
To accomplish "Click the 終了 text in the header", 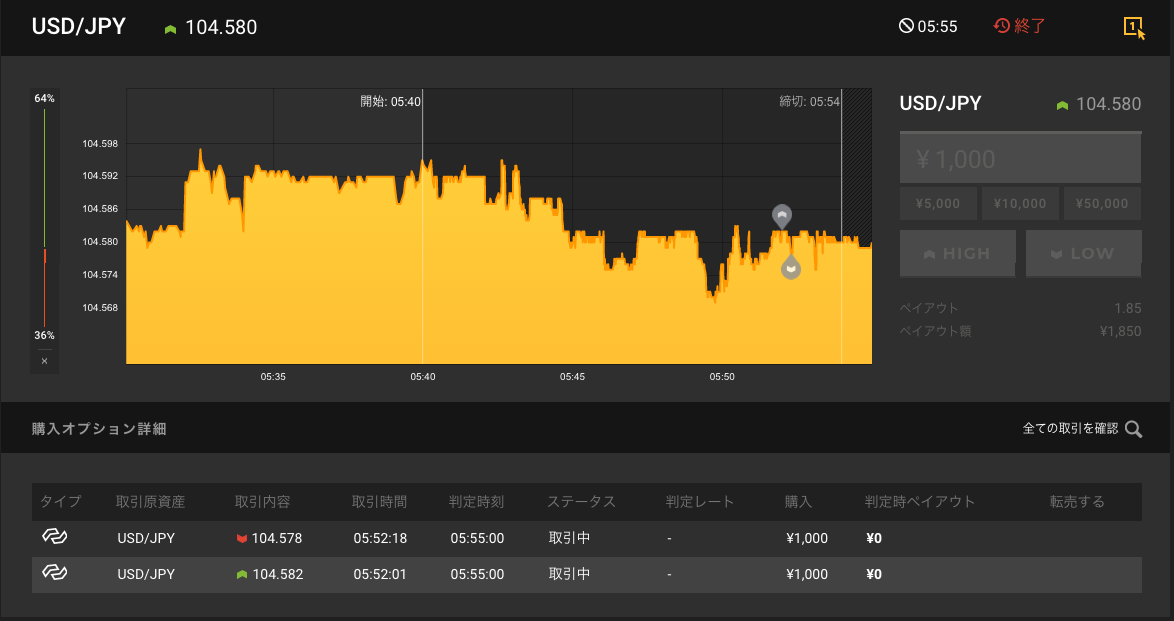I will tap(1029, 26).
